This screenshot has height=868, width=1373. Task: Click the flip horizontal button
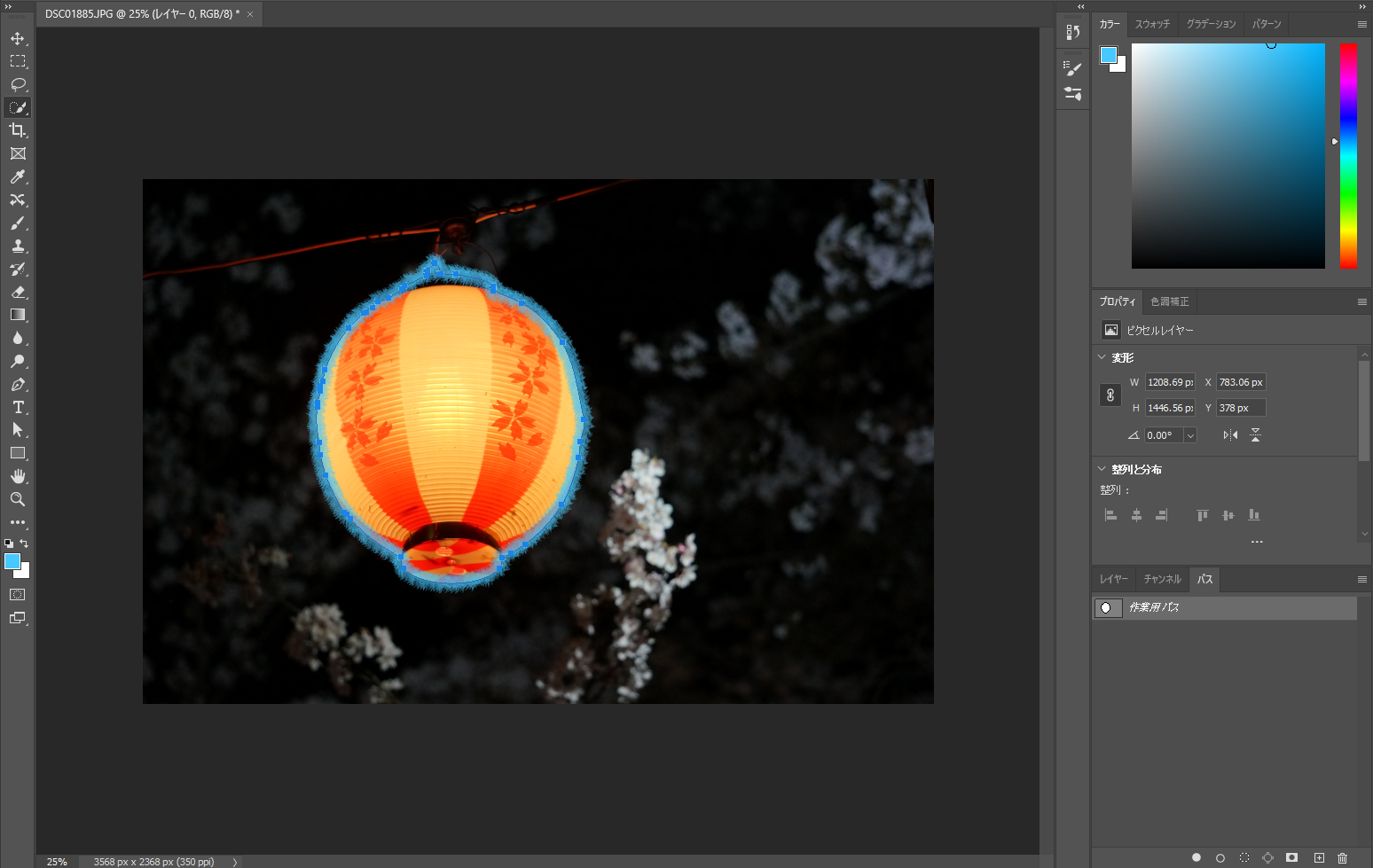[x=1230, y=435]
